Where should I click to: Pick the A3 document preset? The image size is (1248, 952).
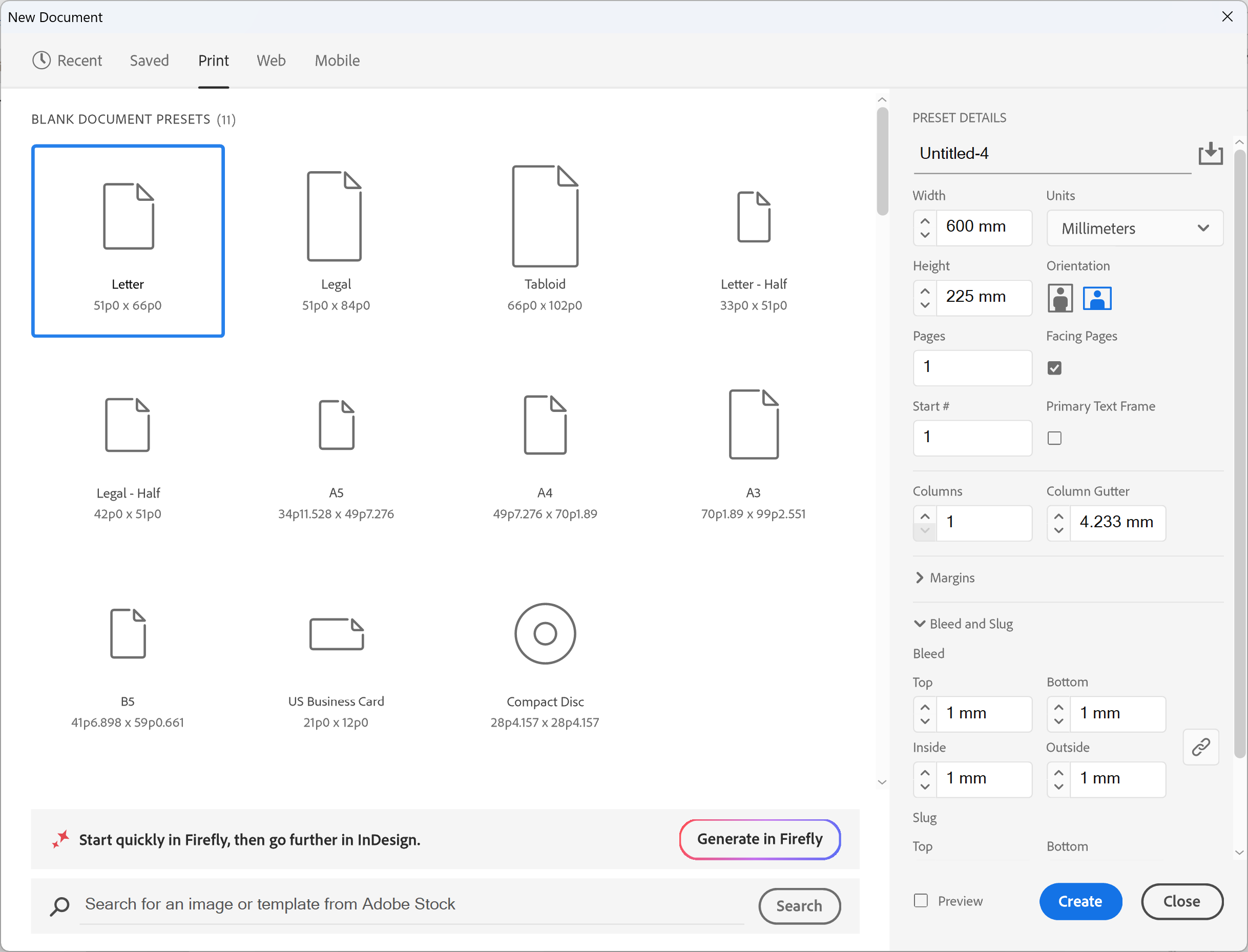click(753, 449)
